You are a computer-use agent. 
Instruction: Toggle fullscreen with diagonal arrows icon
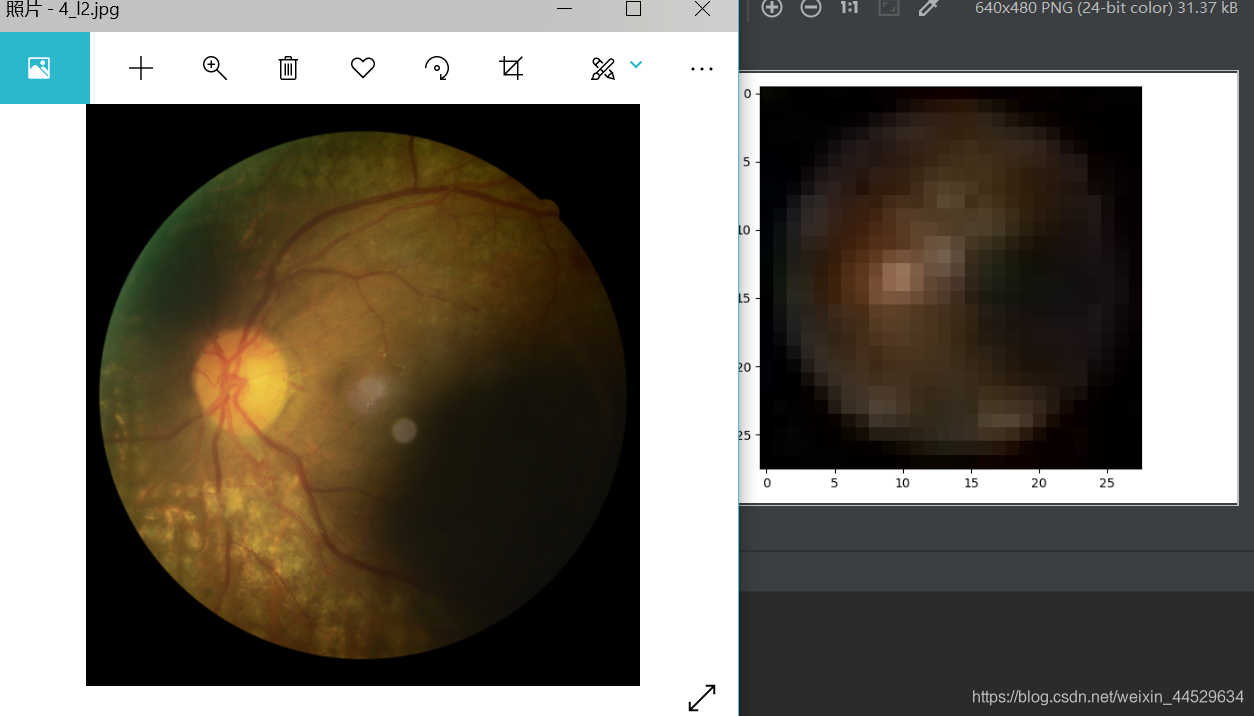tap(702, 698)
